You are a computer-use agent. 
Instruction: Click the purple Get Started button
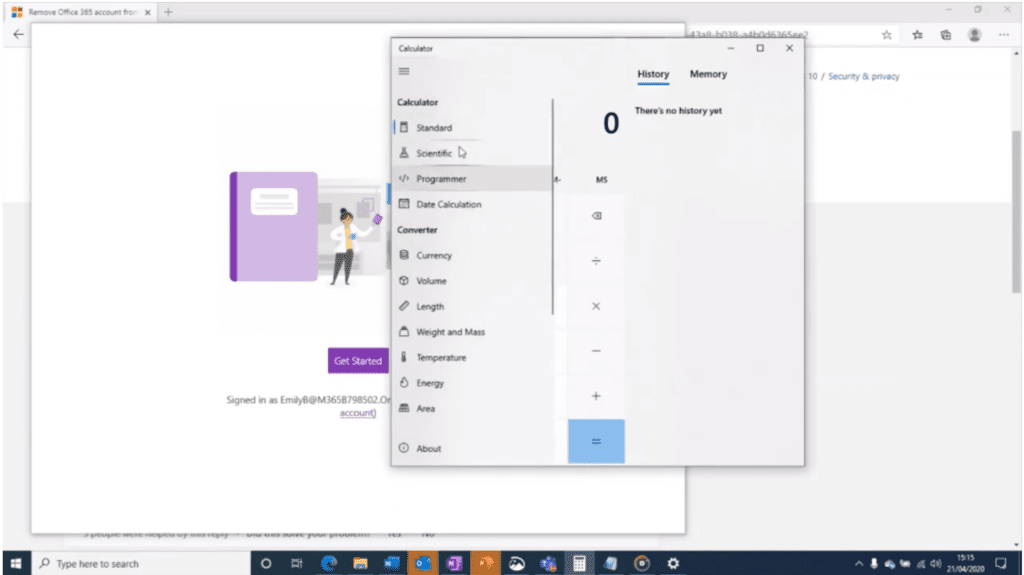358,361
